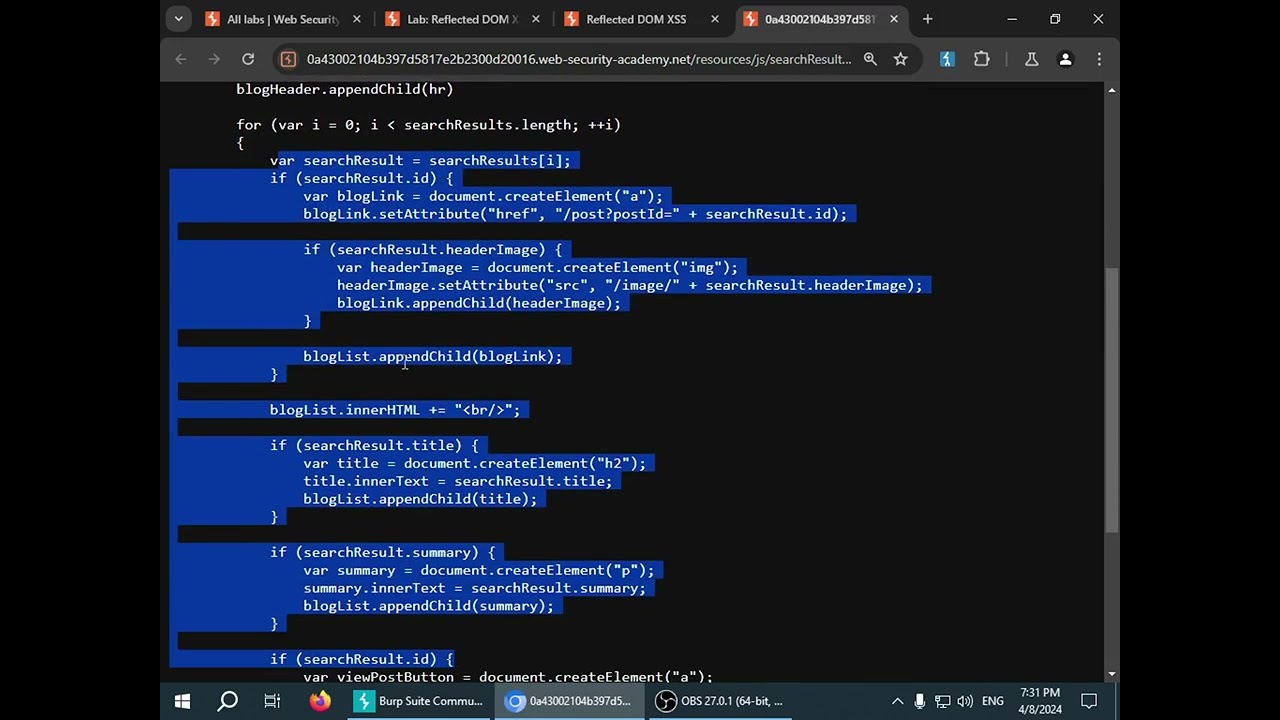Close the Lab: Reflected DOM tab
Screen dimensions: 1280x720
(x=535, y=19)
